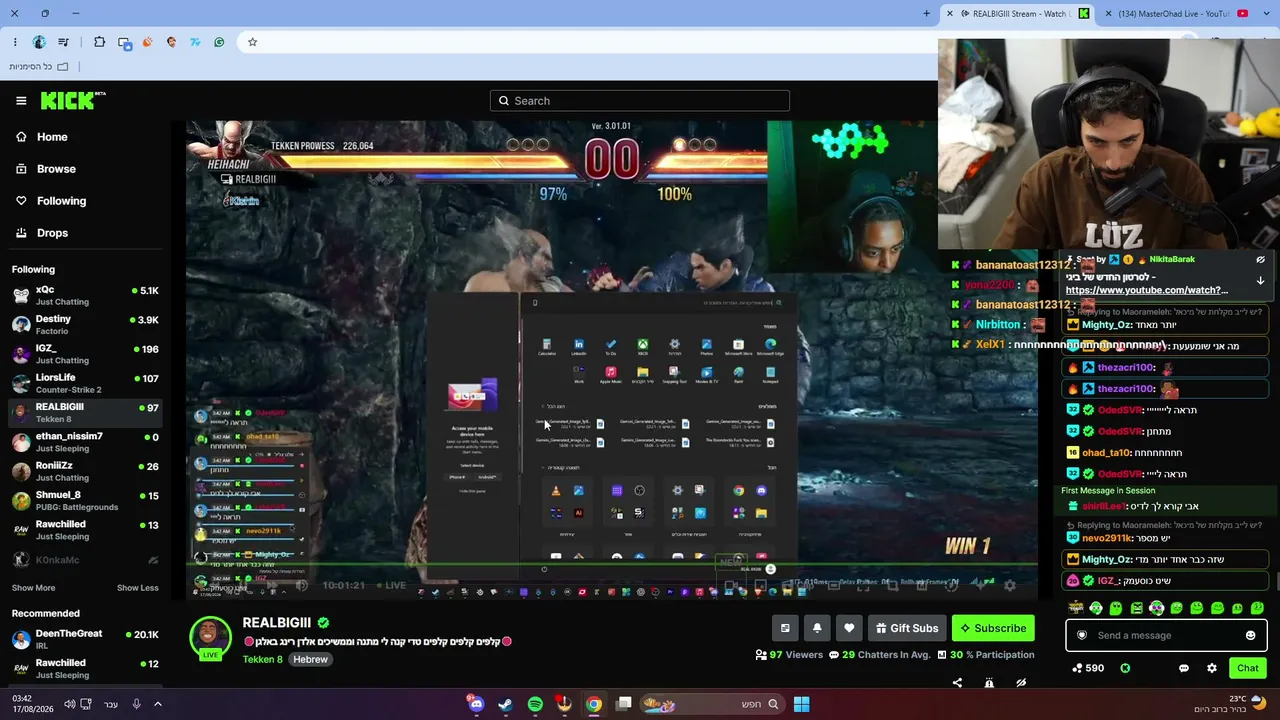
Task: Expand the pinned message down arrow
Action: point(1260,280)
